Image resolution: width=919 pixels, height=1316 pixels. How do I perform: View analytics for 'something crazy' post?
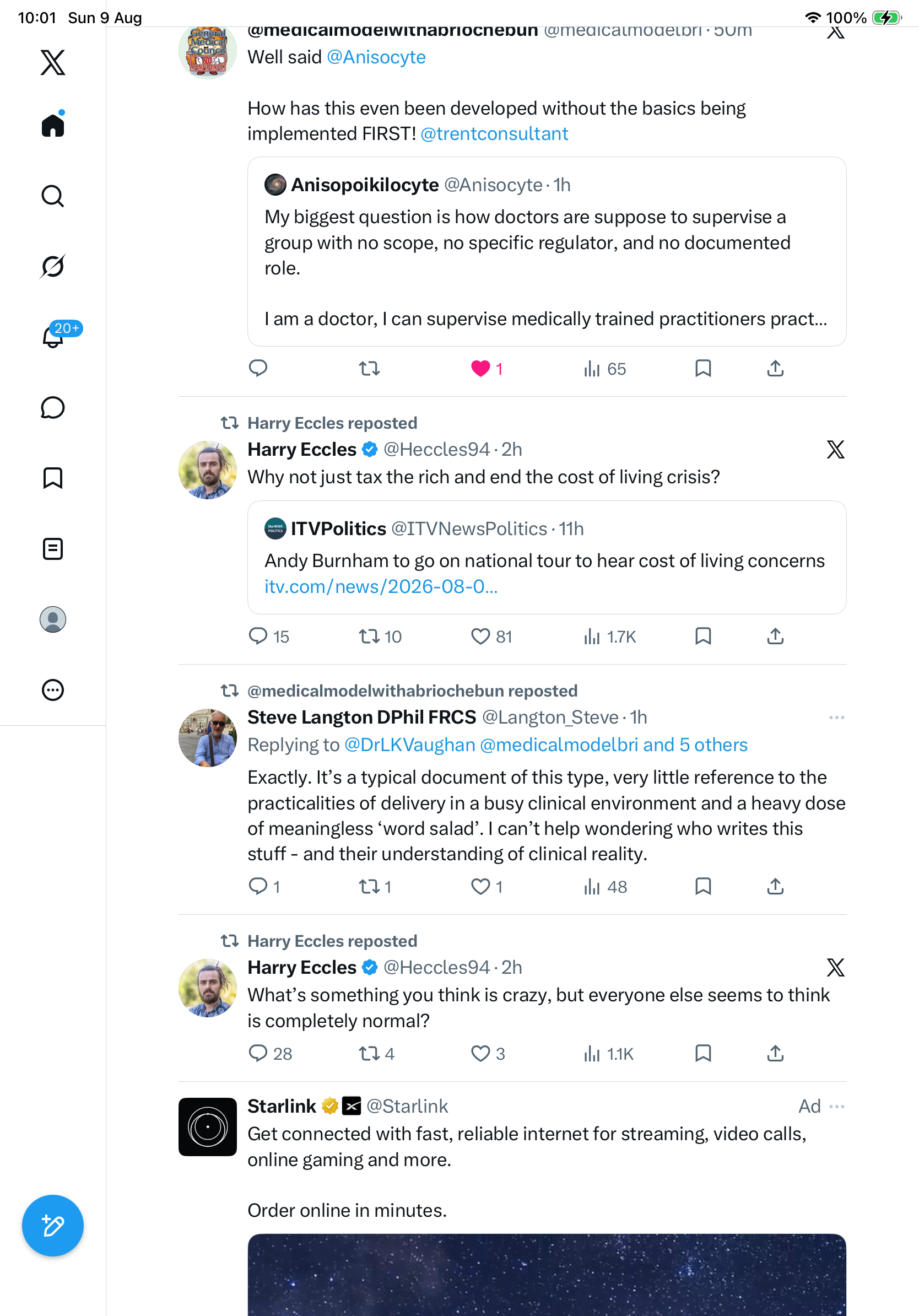(x=608, y=1054)
